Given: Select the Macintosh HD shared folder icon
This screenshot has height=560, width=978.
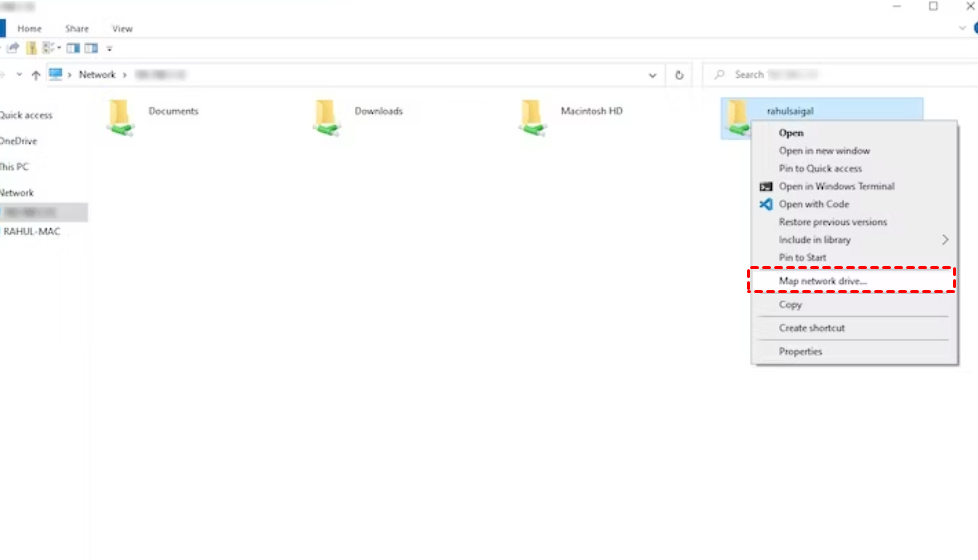Looking at the screenshot, I should pyautogui.click(x=532, y=117).
